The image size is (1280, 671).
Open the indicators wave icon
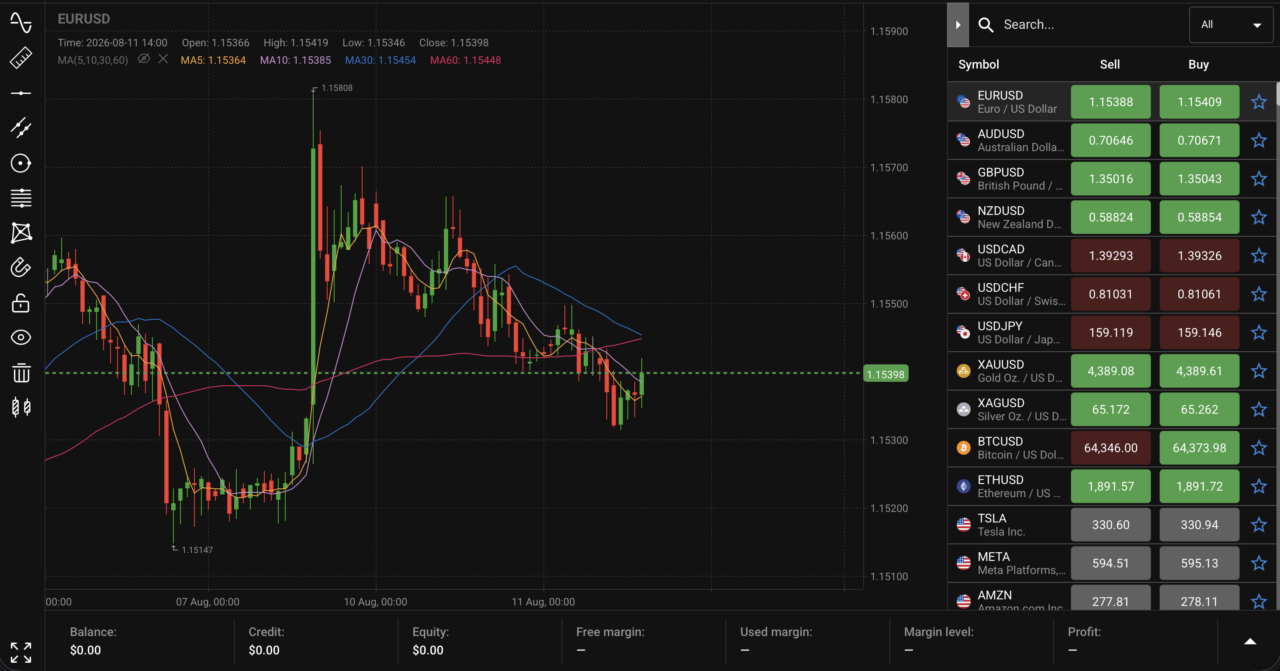[x=21, y=22]
